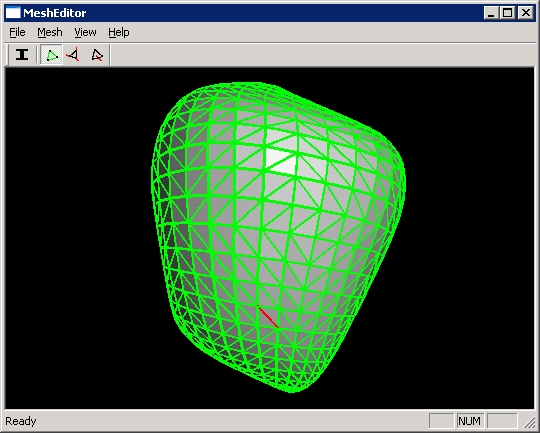Viewport: 540px width, 433px height.
Task: Close the MeshEditor window
Action: click(526, 13)
